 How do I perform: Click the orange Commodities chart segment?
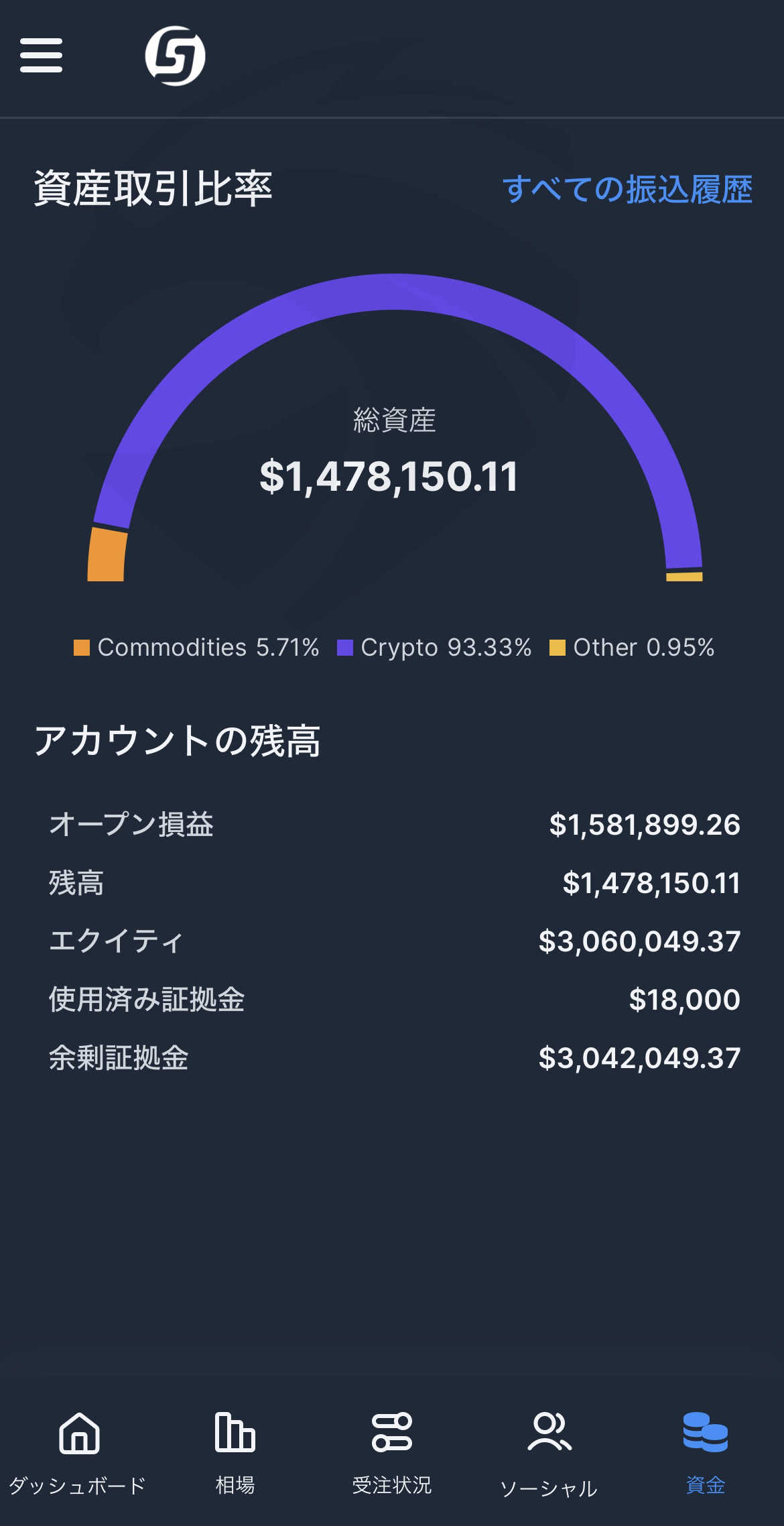(x=107, y=555)
